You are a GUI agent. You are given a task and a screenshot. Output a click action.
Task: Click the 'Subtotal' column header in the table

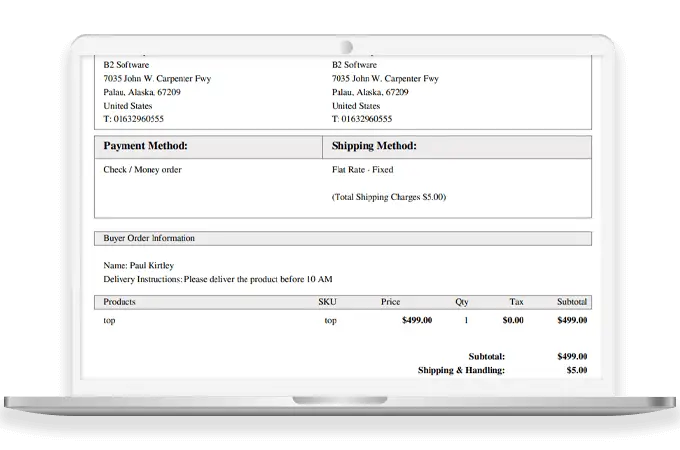click(x=572, y=302)
